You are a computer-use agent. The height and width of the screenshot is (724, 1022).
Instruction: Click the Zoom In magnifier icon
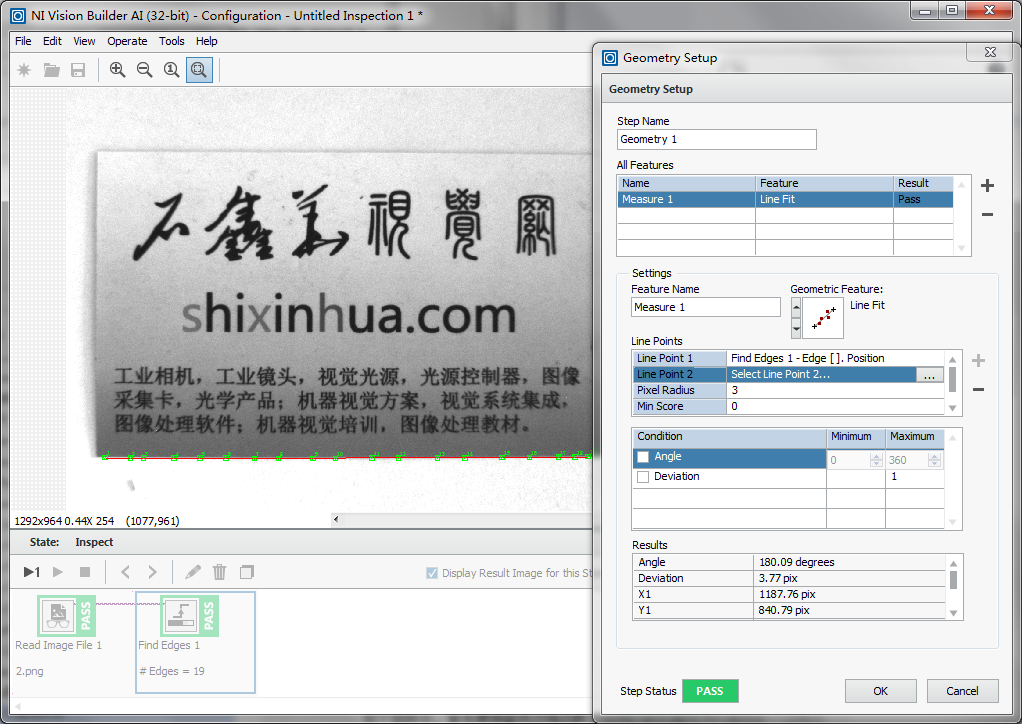118,70
